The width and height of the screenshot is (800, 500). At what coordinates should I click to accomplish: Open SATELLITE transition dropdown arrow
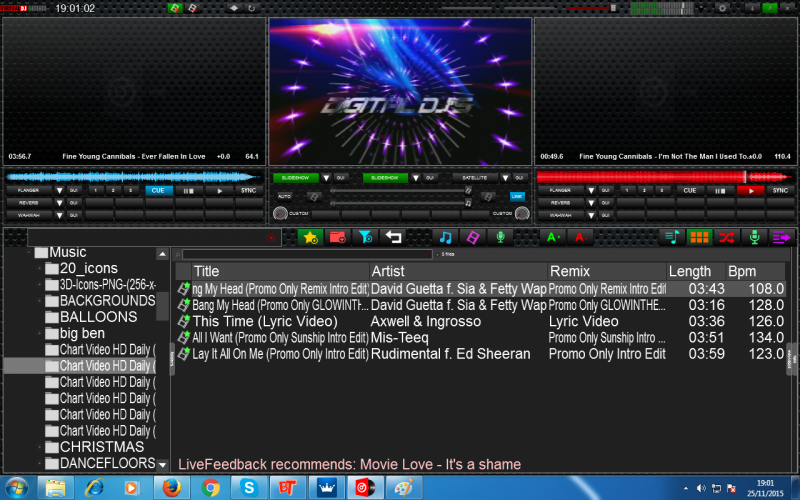tap(505, 178)
